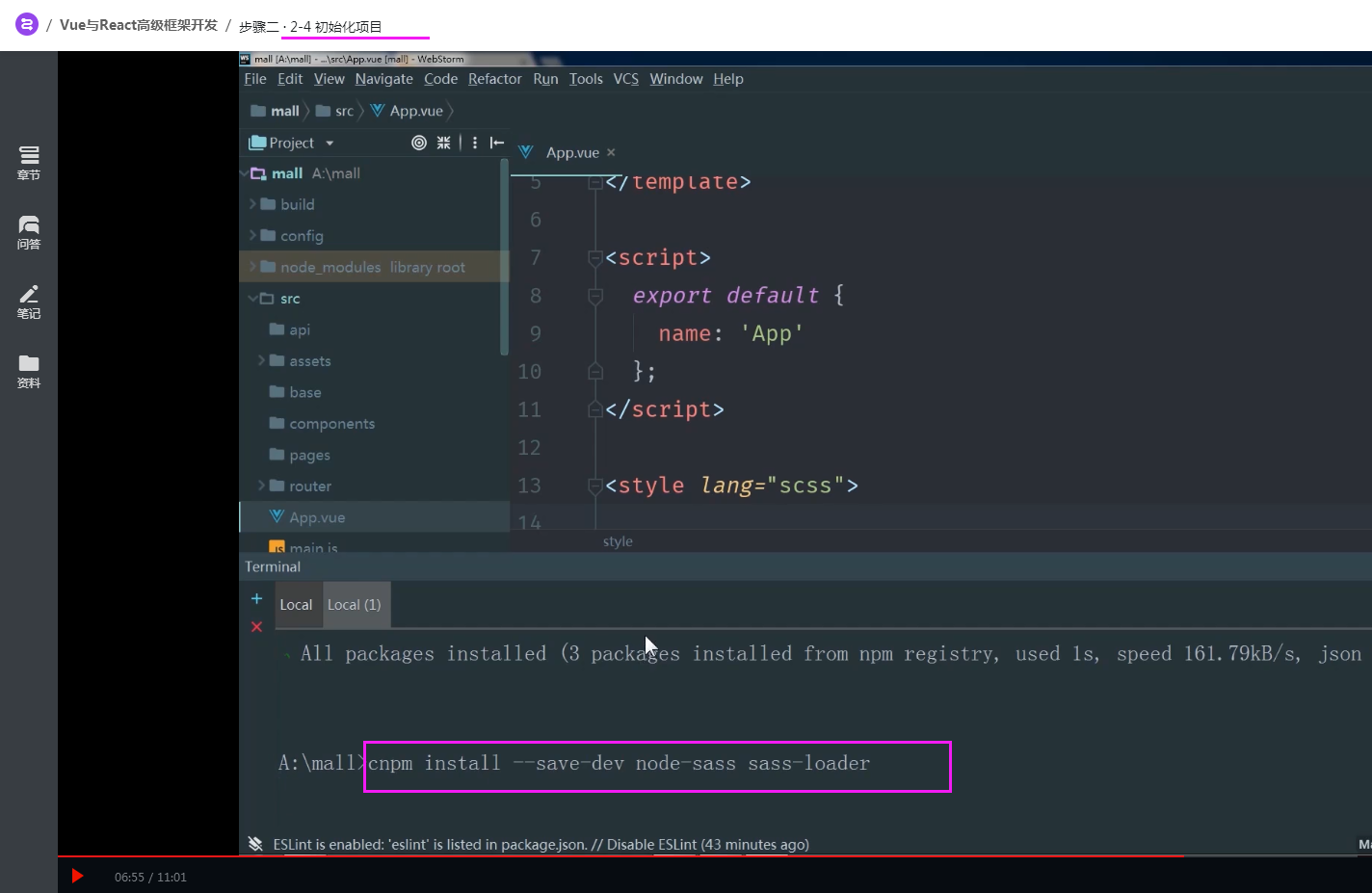Click the video play button

78,876
